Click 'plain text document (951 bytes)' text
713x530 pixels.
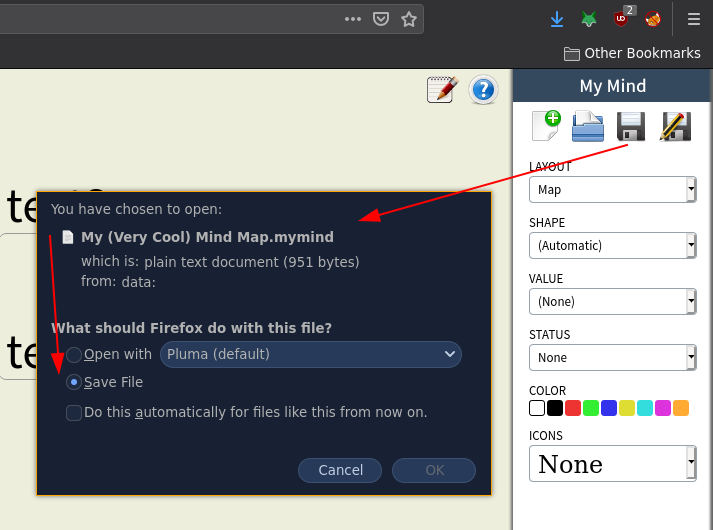(x=252, y=262)
